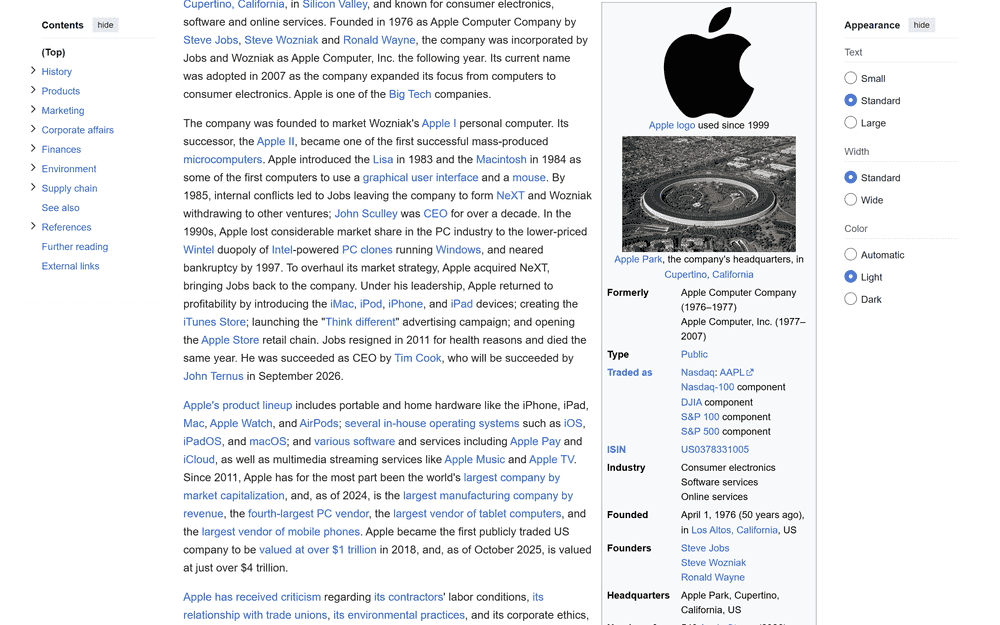Screen dimensions: 1000x625
Task: Follow the Think different link
Action: point(360,322)
